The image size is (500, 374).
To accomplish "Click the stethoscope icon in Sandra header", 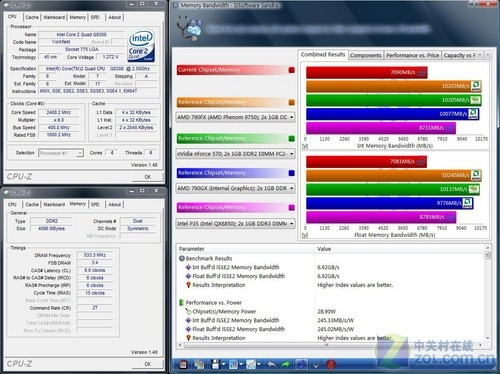I will 189,28.
